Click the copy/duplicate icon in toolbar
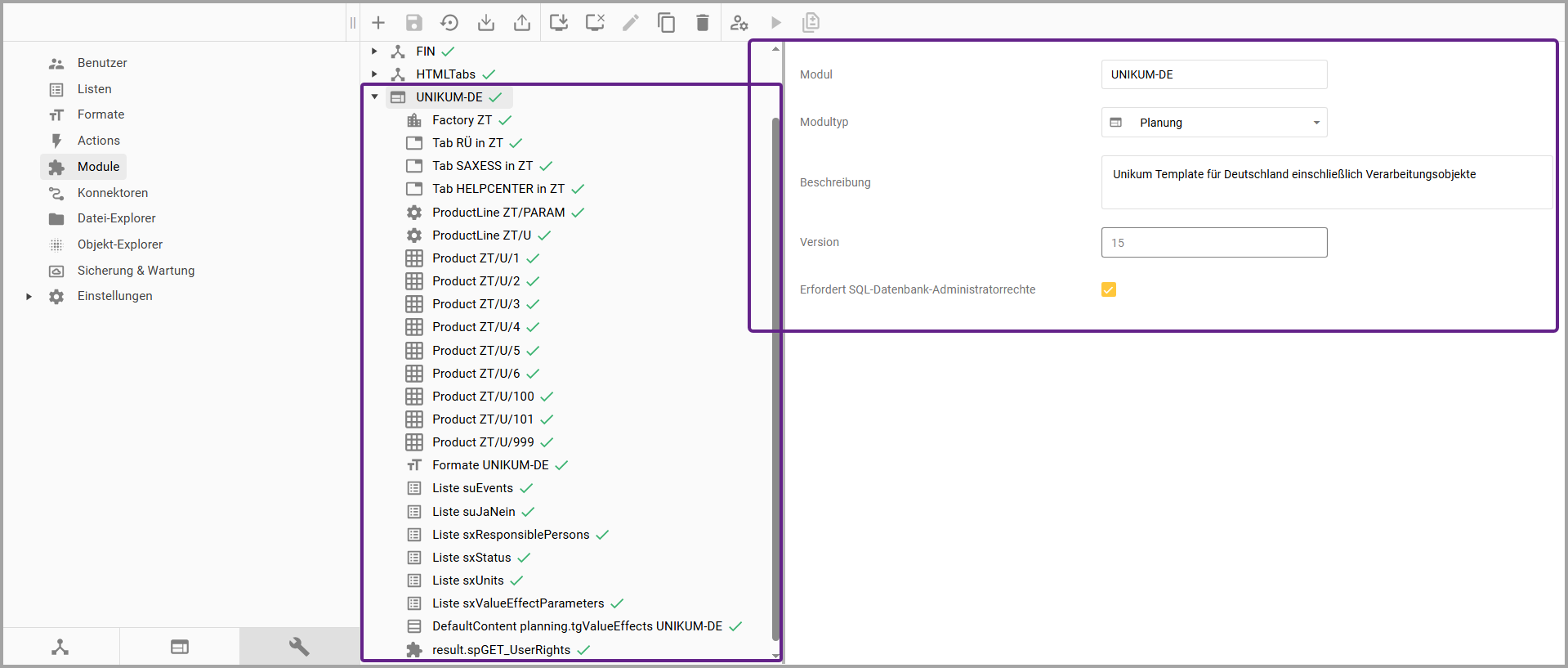This screenshot has width=1568, height=668. [667, 23]
